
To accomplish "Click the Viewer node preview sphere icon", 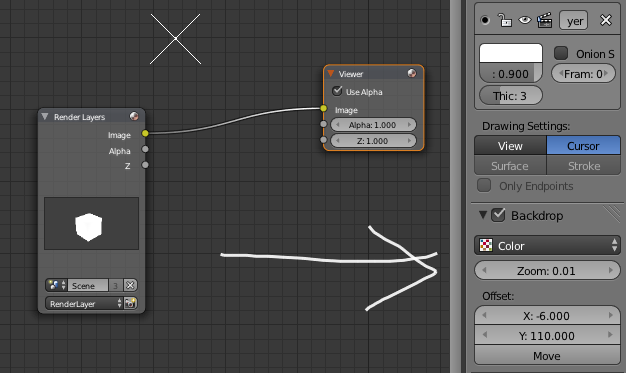I will pos(412,73).
